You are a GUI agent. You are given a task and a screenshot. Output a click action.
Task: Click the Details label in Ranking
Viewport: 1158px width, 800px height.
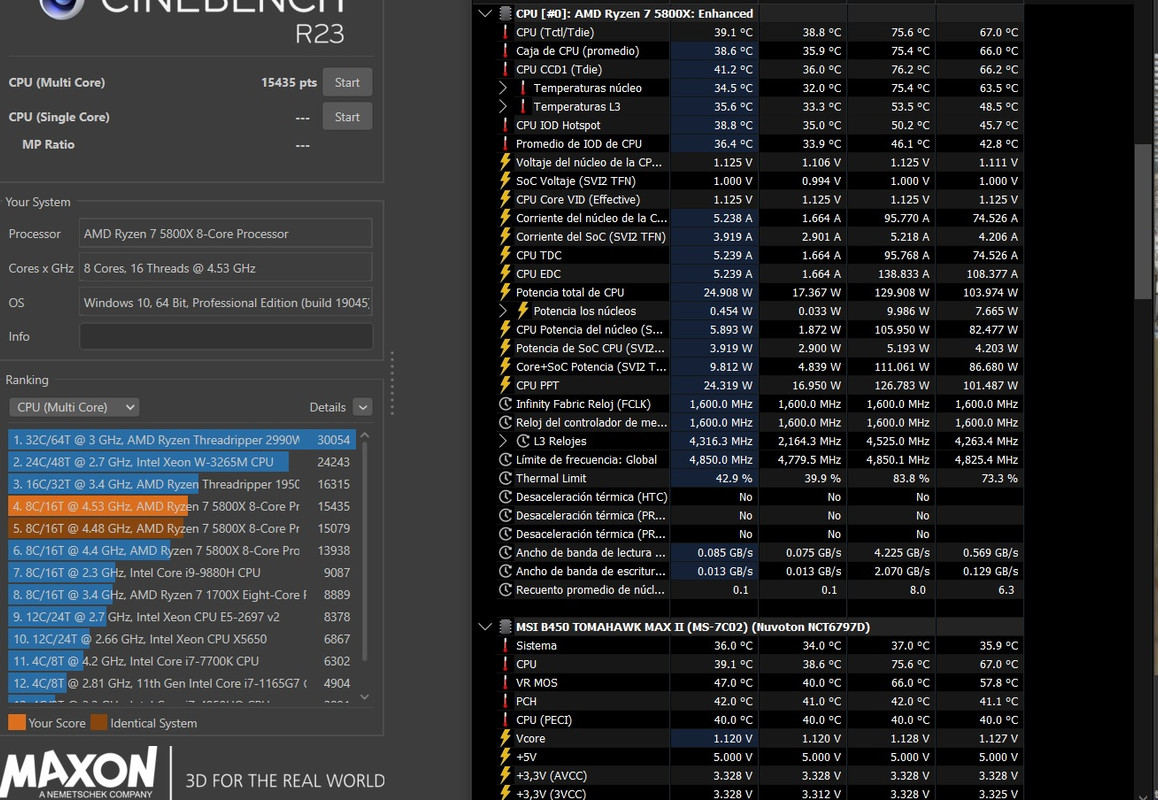click(327, 407)
